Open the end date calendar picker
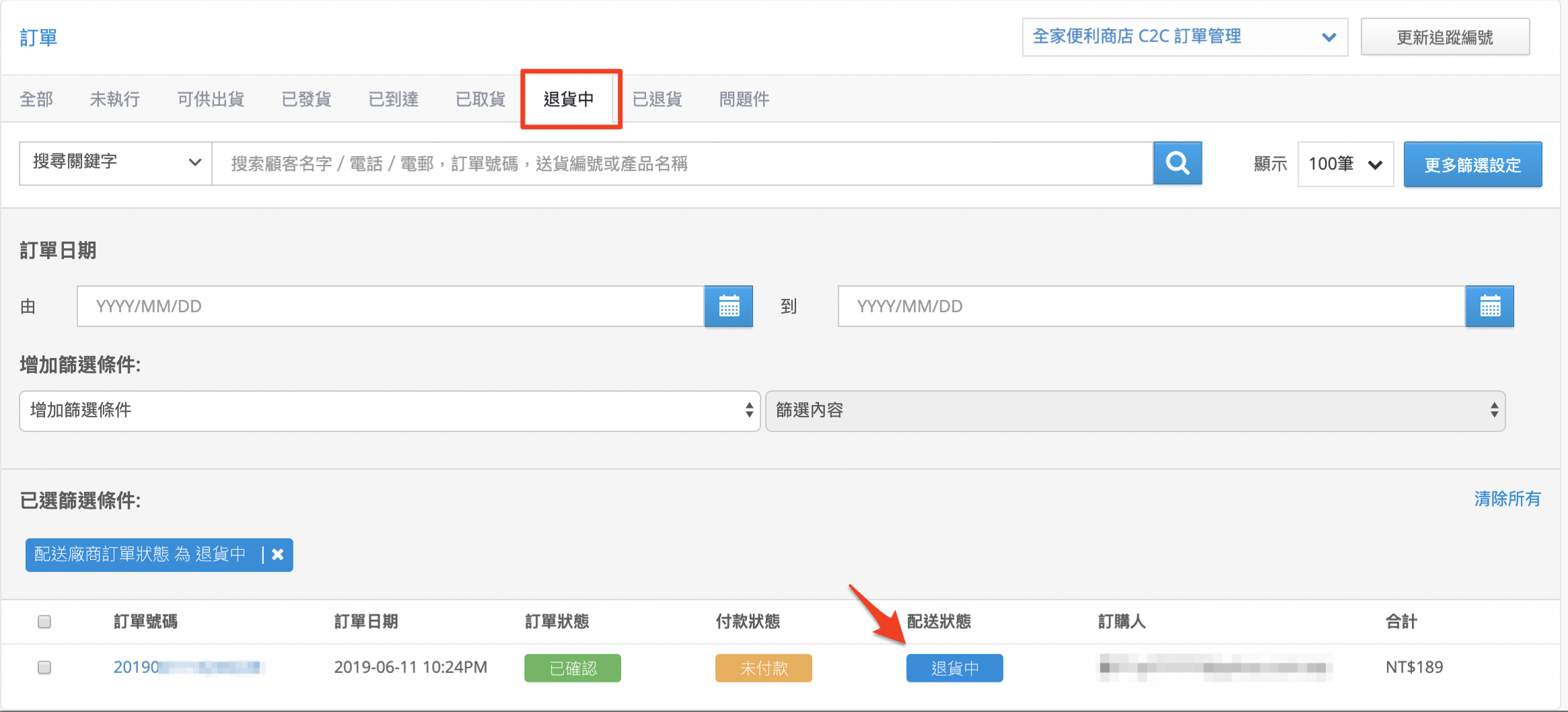Screen dimensions: 1568x712 point(1490,306)
